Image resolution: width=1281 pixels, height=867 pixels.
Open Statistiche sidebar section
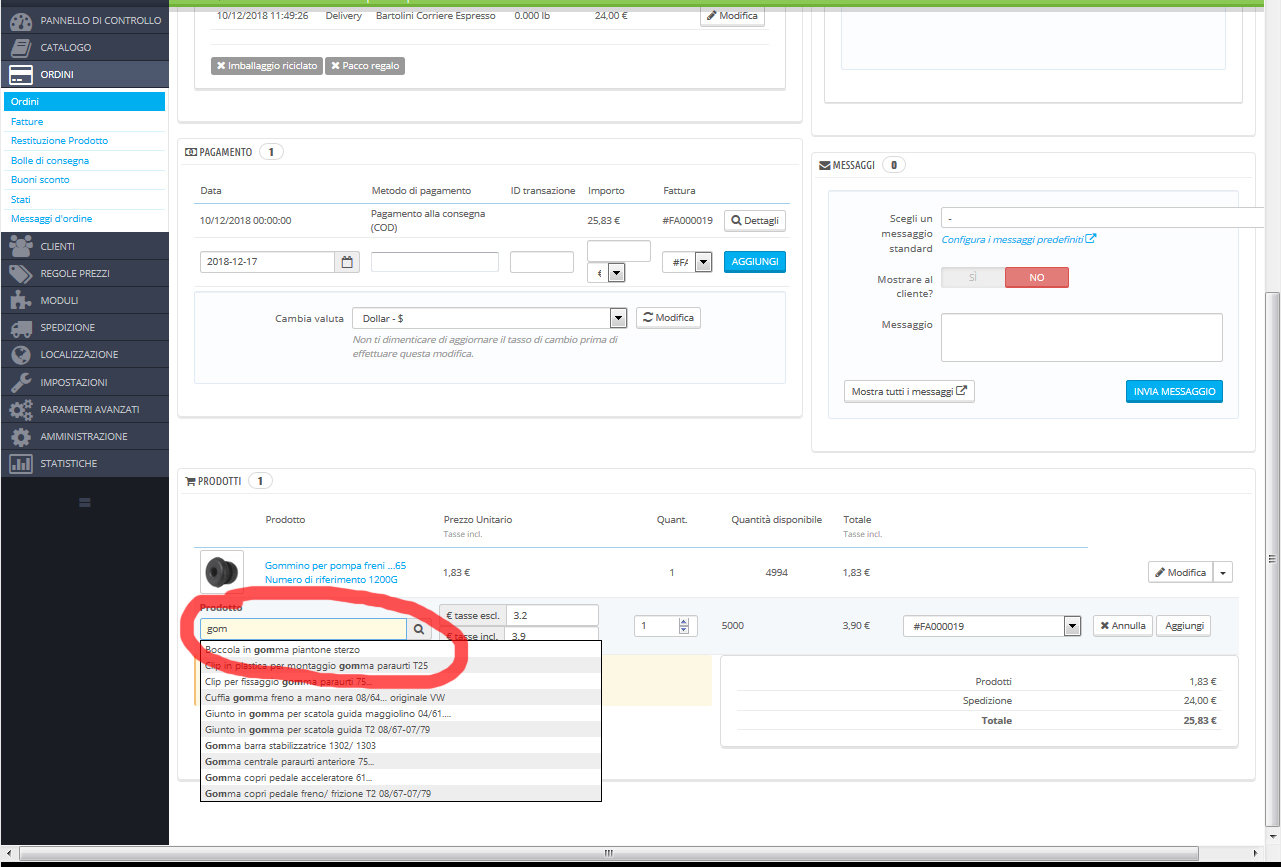85,463
